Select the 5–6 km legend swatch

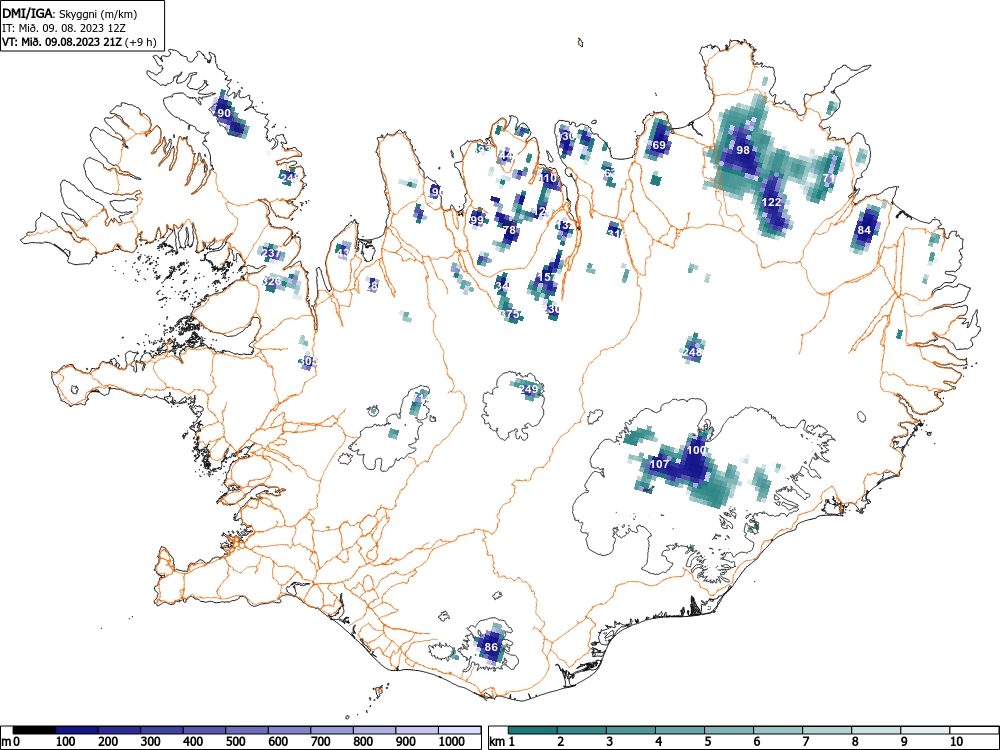point(729,730)
